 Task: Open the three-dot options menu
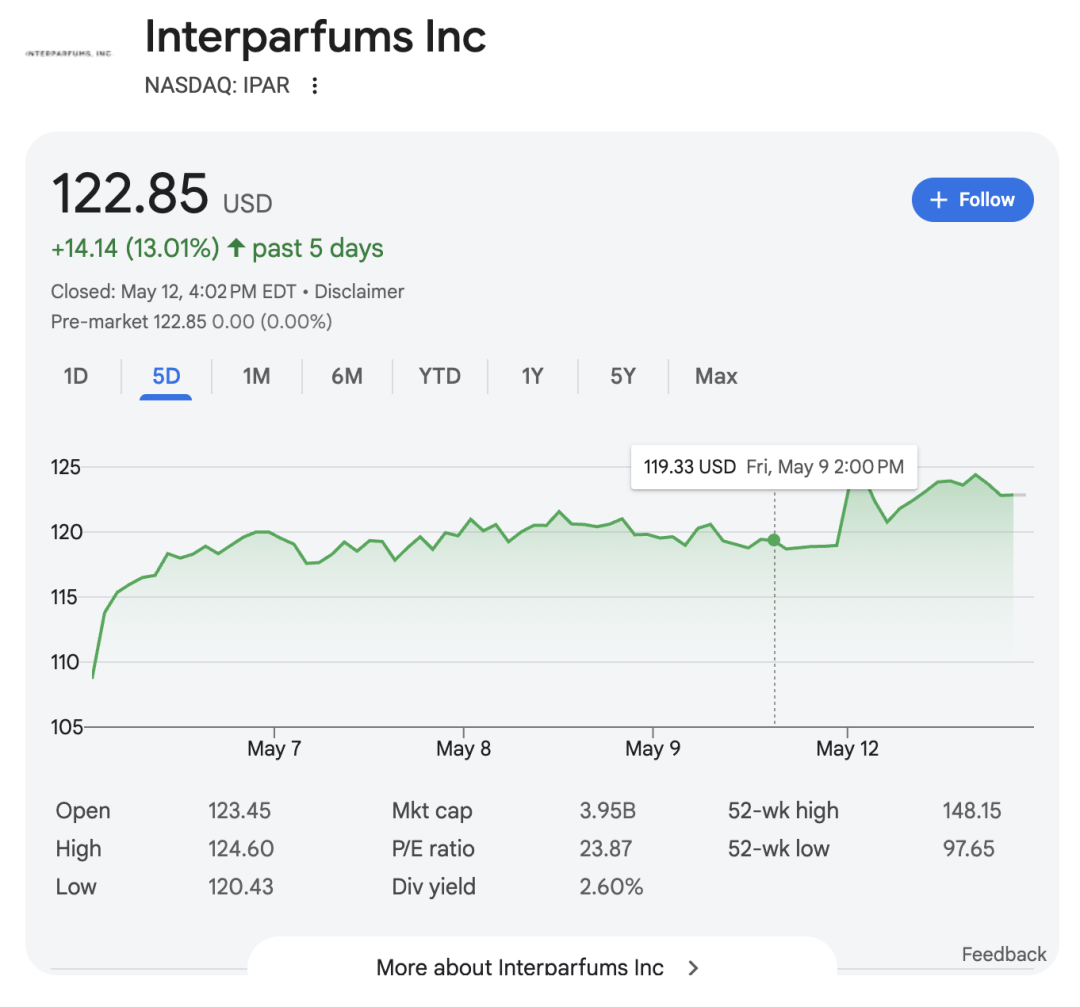pos(315,86)
